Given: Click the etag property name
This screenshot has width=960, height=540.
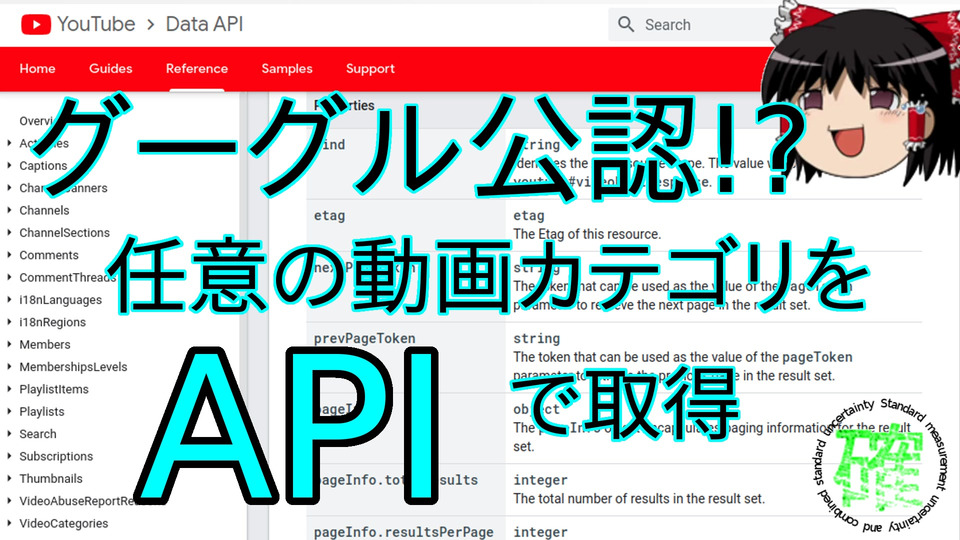Looking at the screenshot, I should (x=329, y=216).
